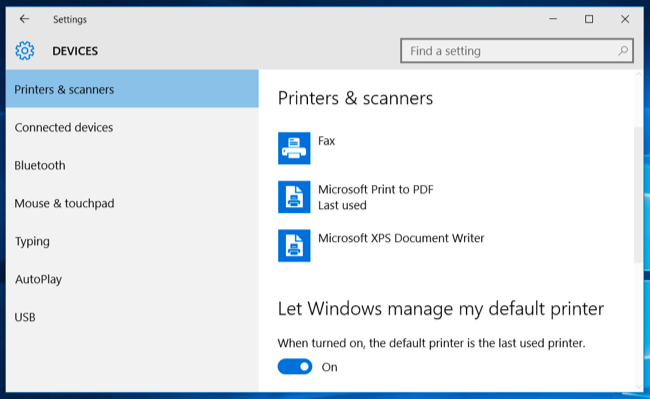This screenshot has width=650, height=399.
Task: Open Typing settings section
Action: (x=132, y=241)
